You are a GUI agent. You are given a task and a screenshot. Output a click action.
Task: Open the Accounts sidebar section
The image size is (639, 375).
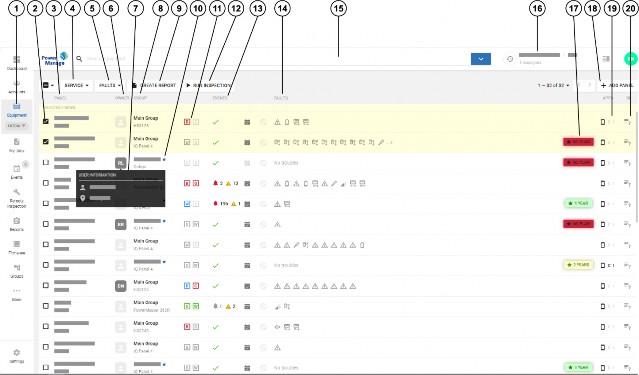tap(16, 87)
